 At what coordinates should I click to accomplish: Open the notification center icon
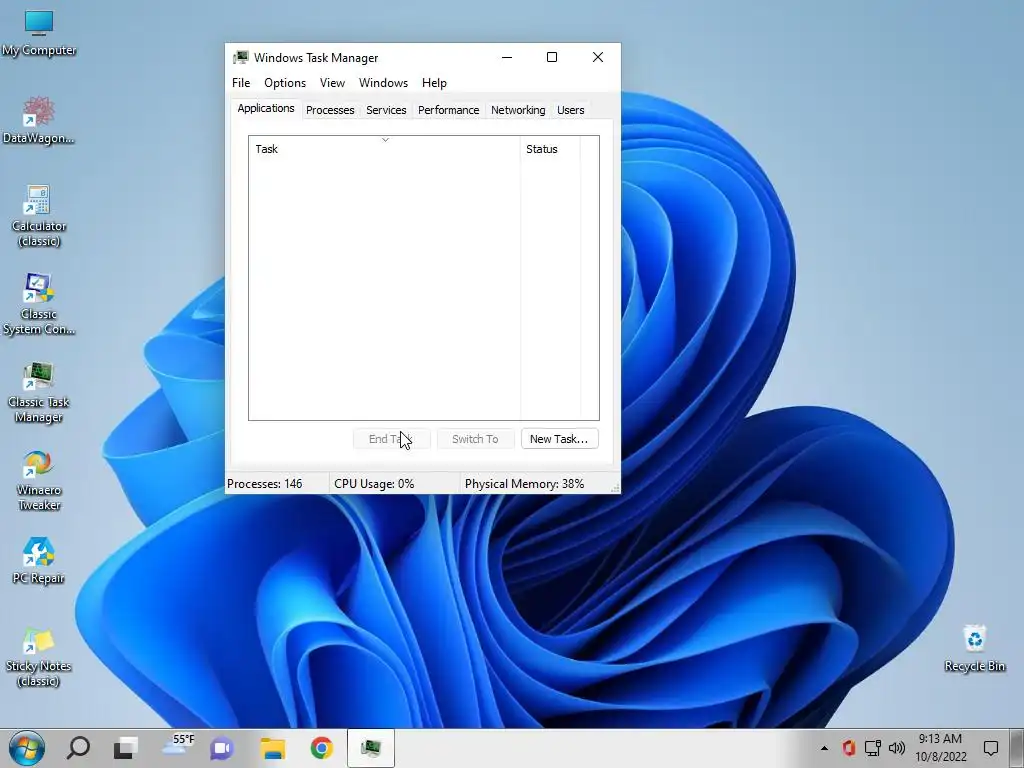point(991,748)
